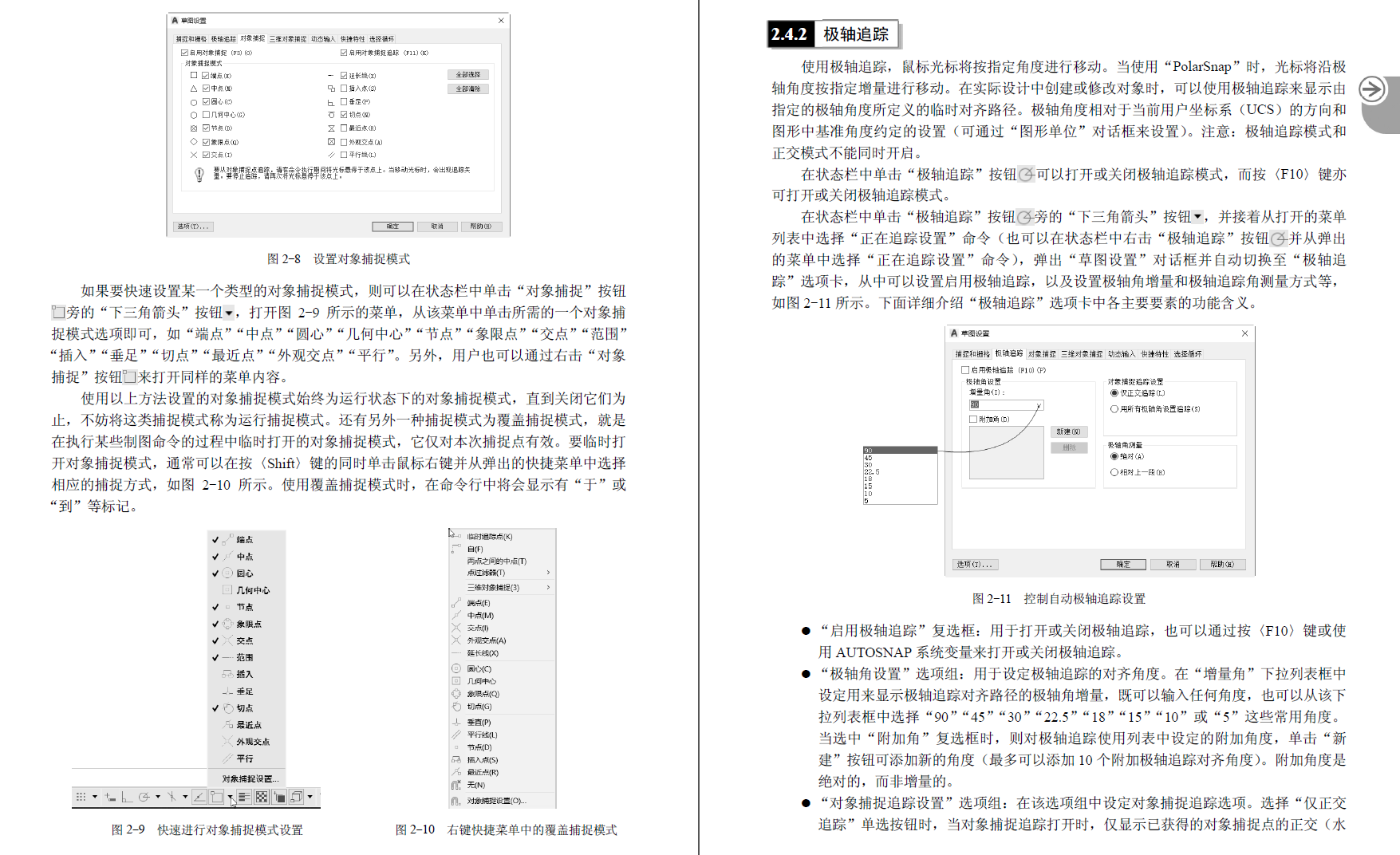
Task: Toggle the object snap tracking icon
Action: point(172,796)
